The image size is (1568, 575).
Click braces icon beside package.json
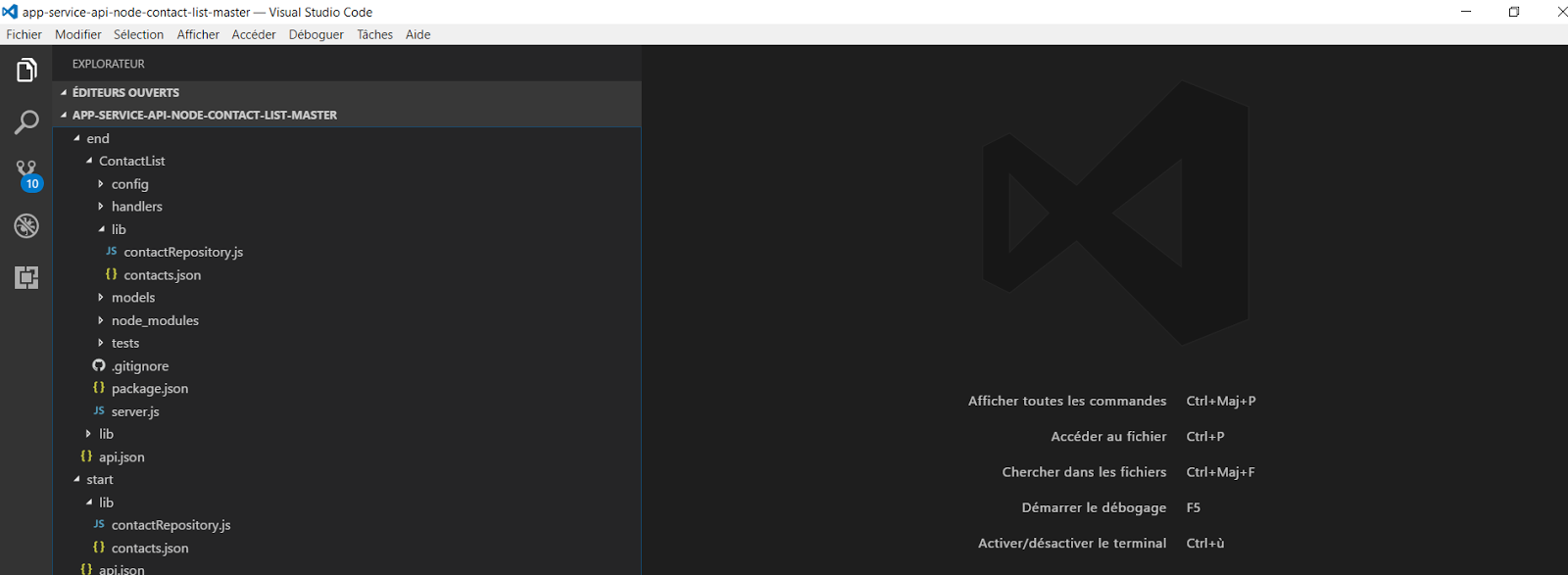click(x=99, y=388)
